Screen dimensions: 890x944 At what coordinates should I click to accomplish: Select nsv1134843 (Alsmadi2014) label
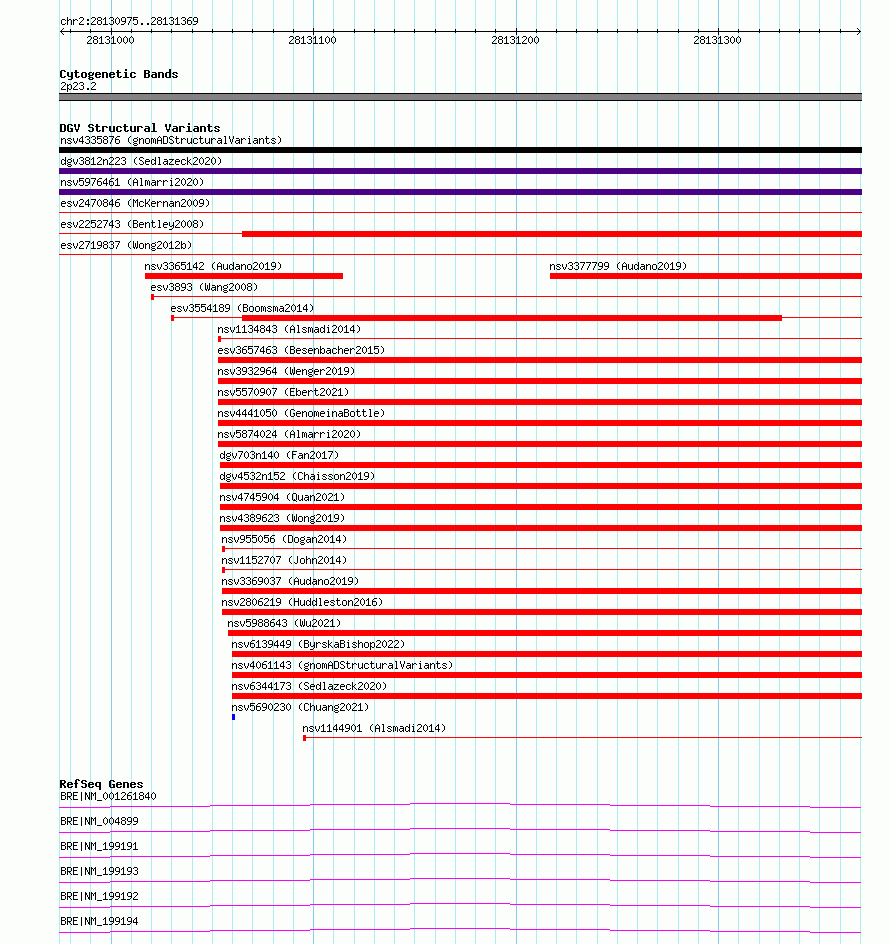pyautogui.click(x=289, y=329)
